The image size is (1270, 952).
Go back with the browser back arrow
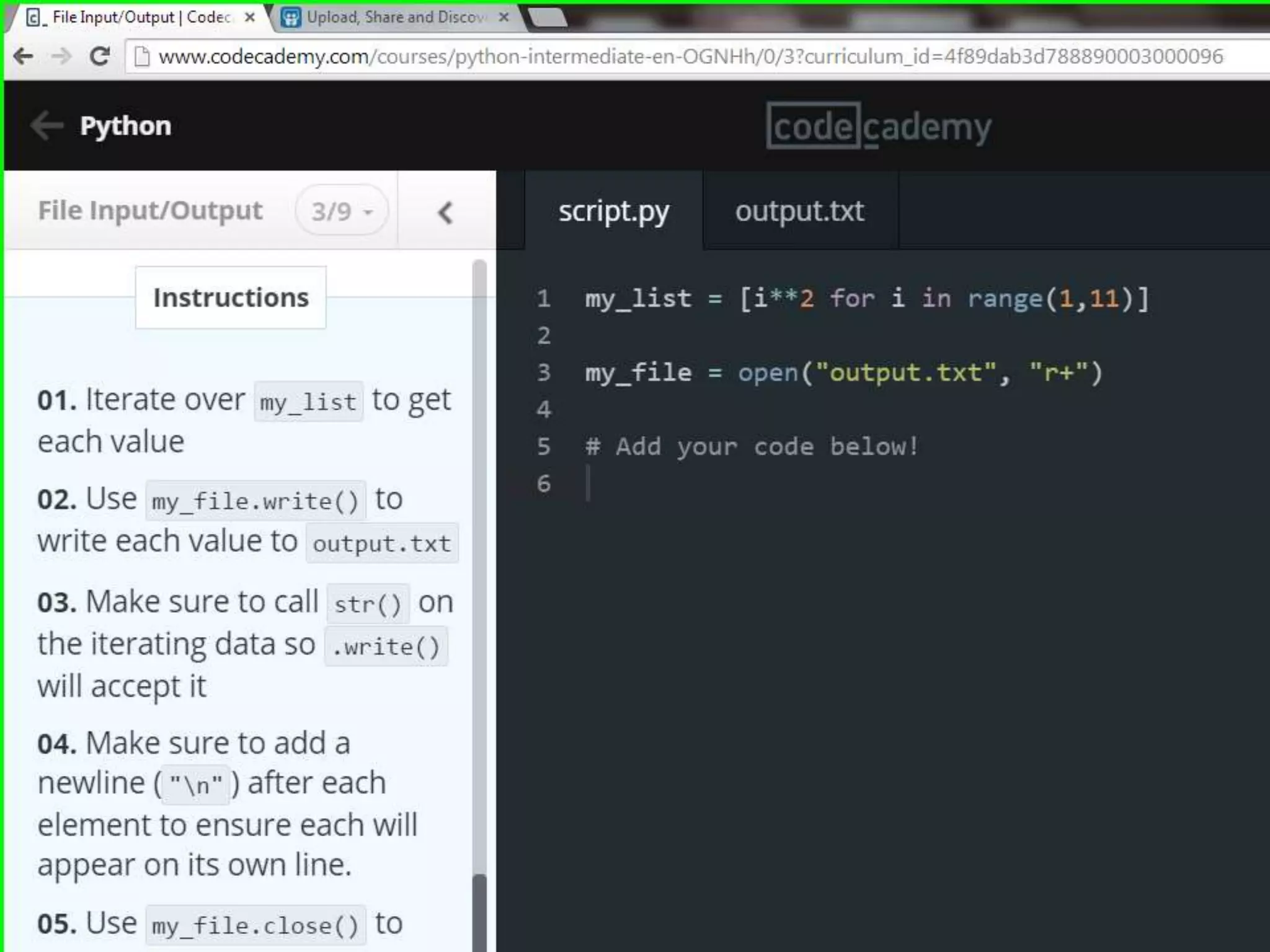click(x=24, y=56)
